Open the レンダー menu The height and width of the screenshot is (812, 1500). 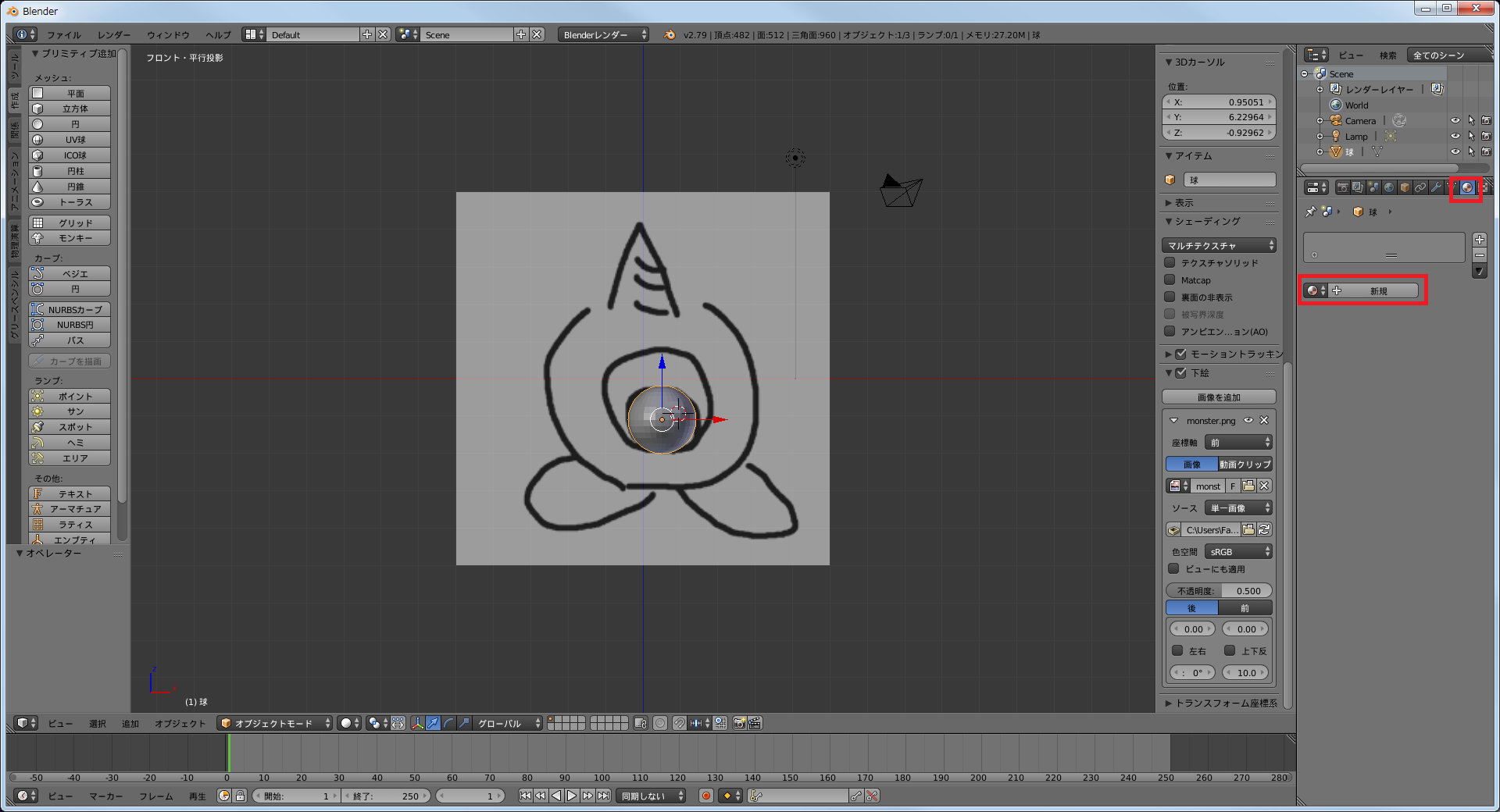coord(114,35)
